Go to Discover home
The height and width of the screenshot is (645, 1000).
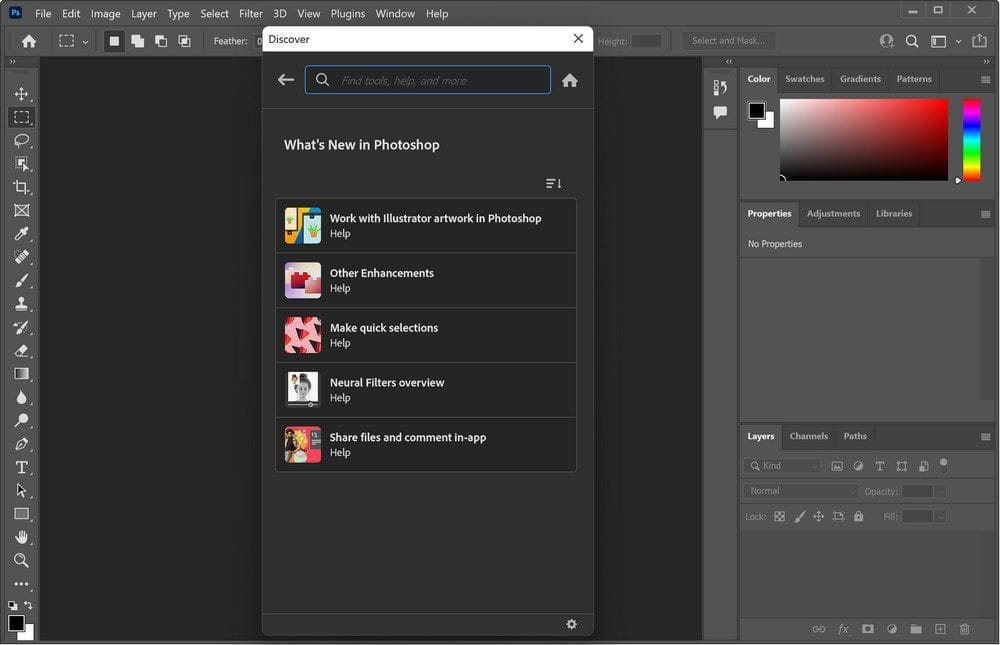pos(570,80)
